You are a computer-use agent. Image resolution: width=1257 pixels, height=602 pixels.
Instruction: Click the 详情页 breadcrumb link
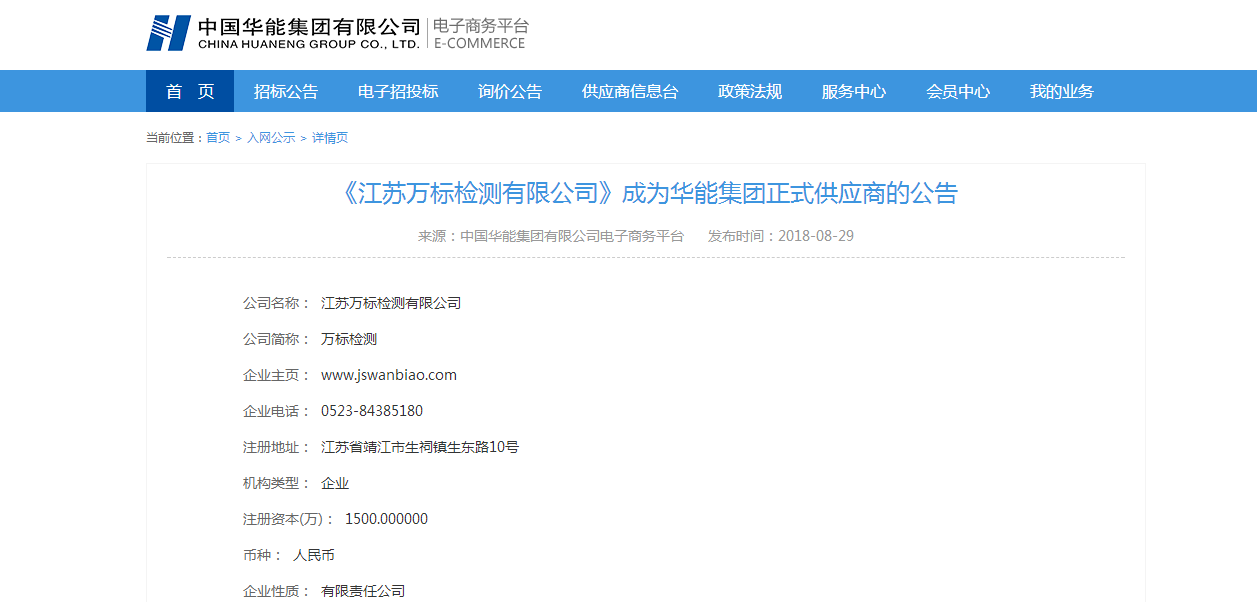click(x=330, y=138)
